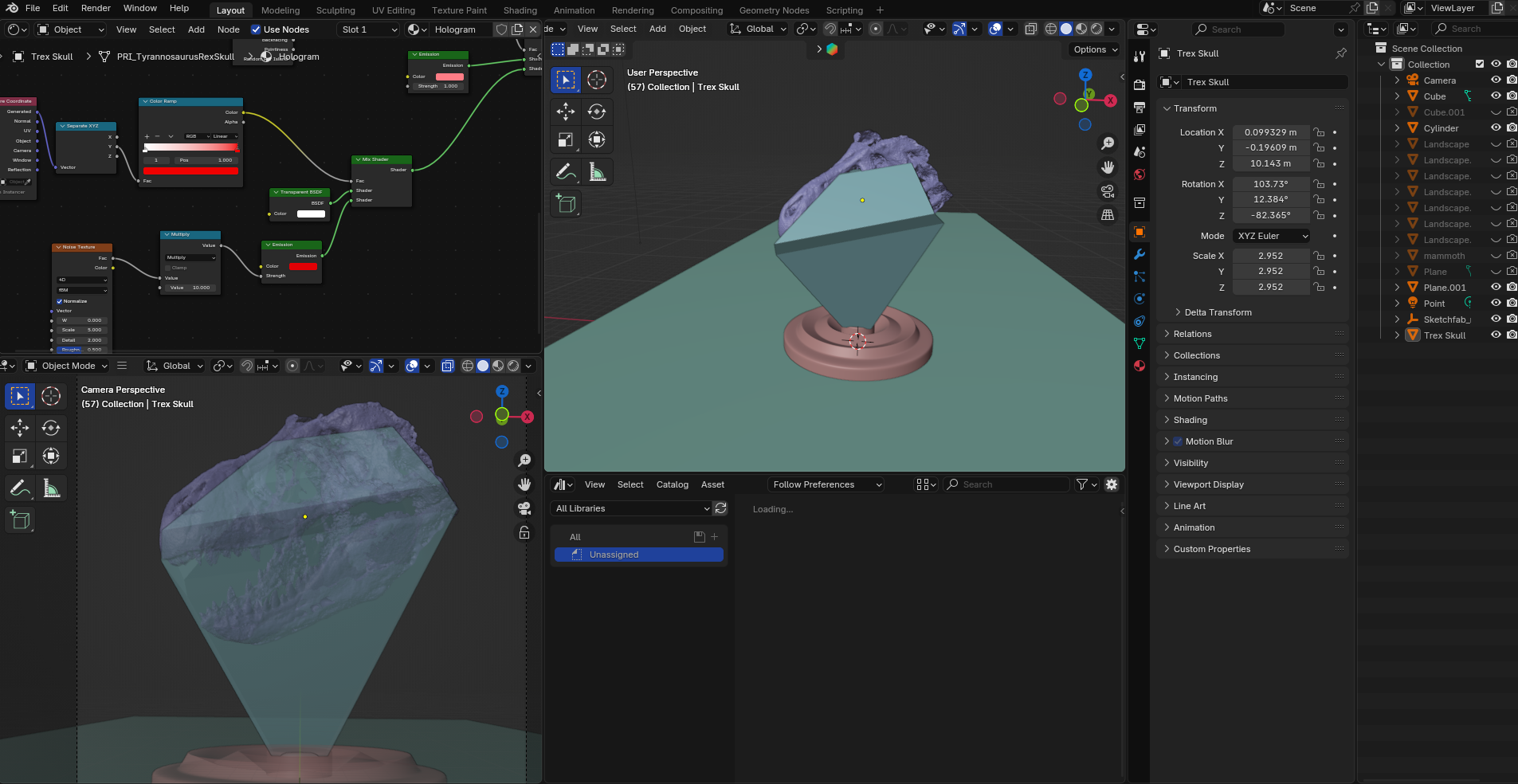Show the Cube.001 object in viewport
Viewport: 1518px width, 784px height.
pos(1496,112)
